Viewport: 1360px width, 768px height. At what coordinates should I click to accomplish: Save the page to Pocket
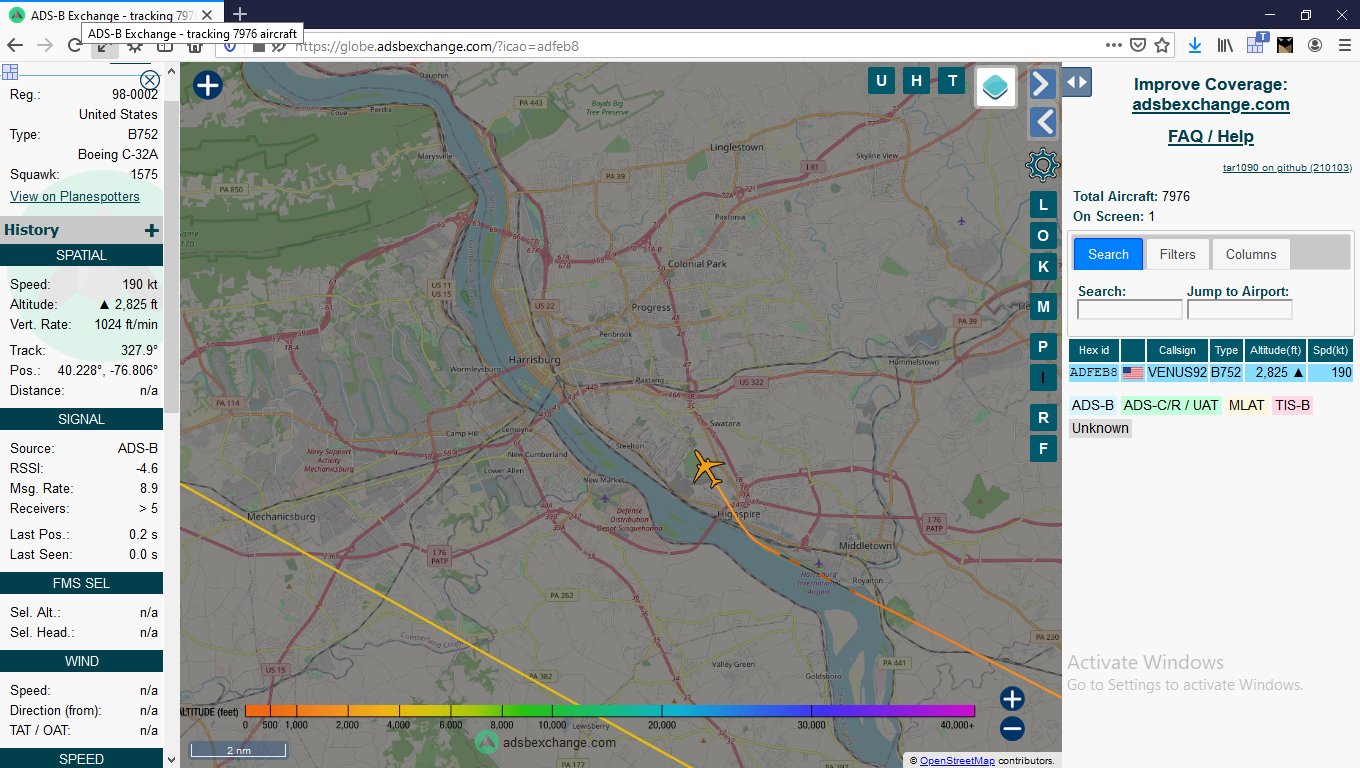1138,45
